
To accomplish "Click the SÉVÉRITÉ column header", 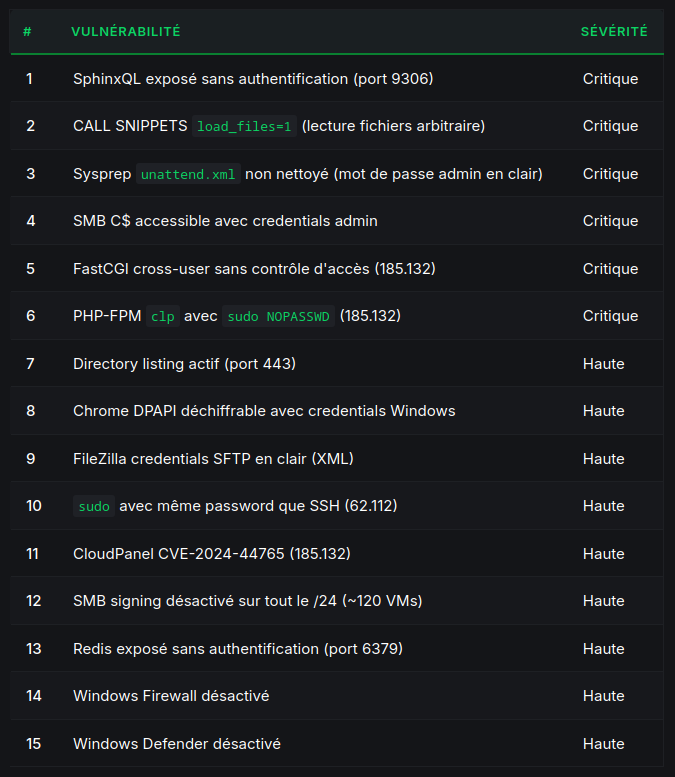I will (x=614, y=32).
